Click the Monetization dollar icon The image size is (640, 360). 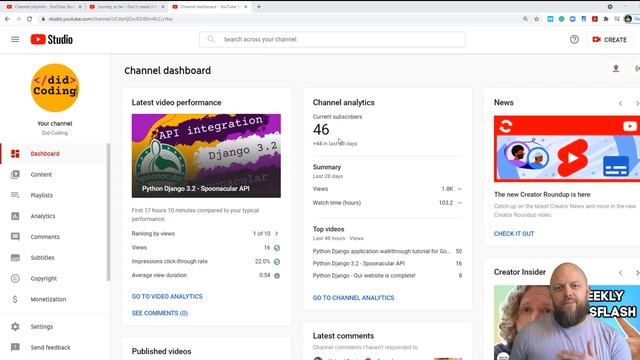pyautogui.click(x=15, y=299)
